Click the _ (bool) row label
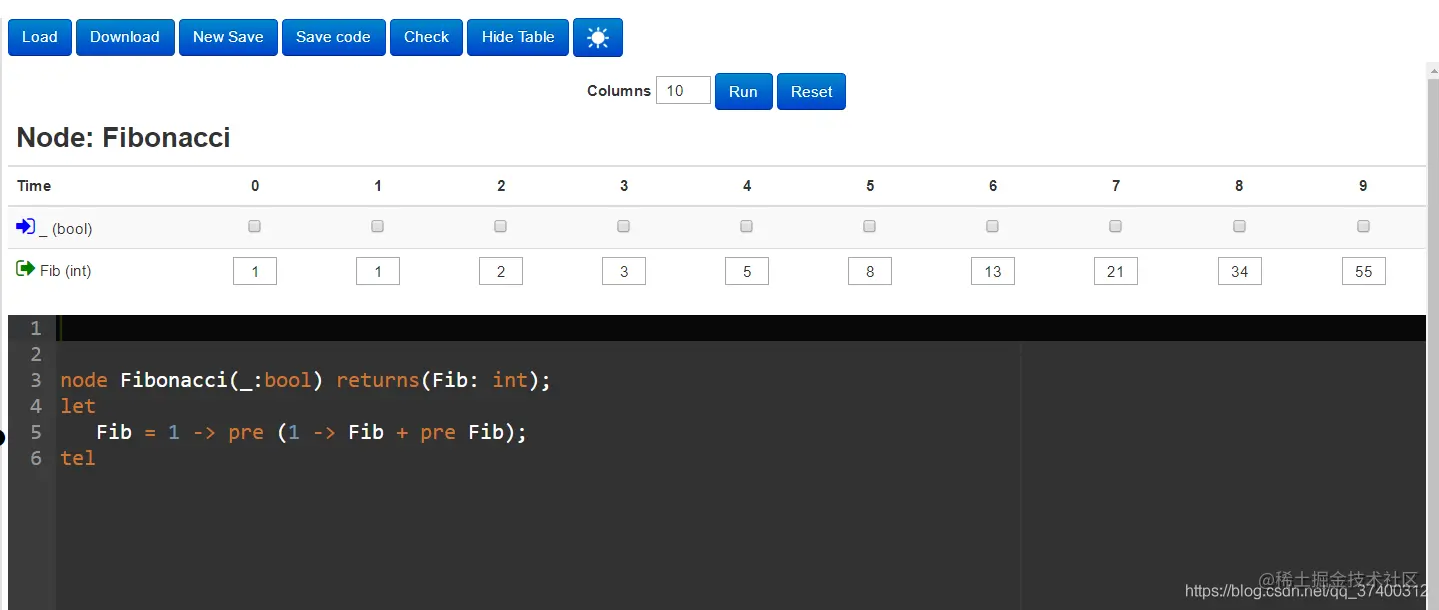 point(66,229)
